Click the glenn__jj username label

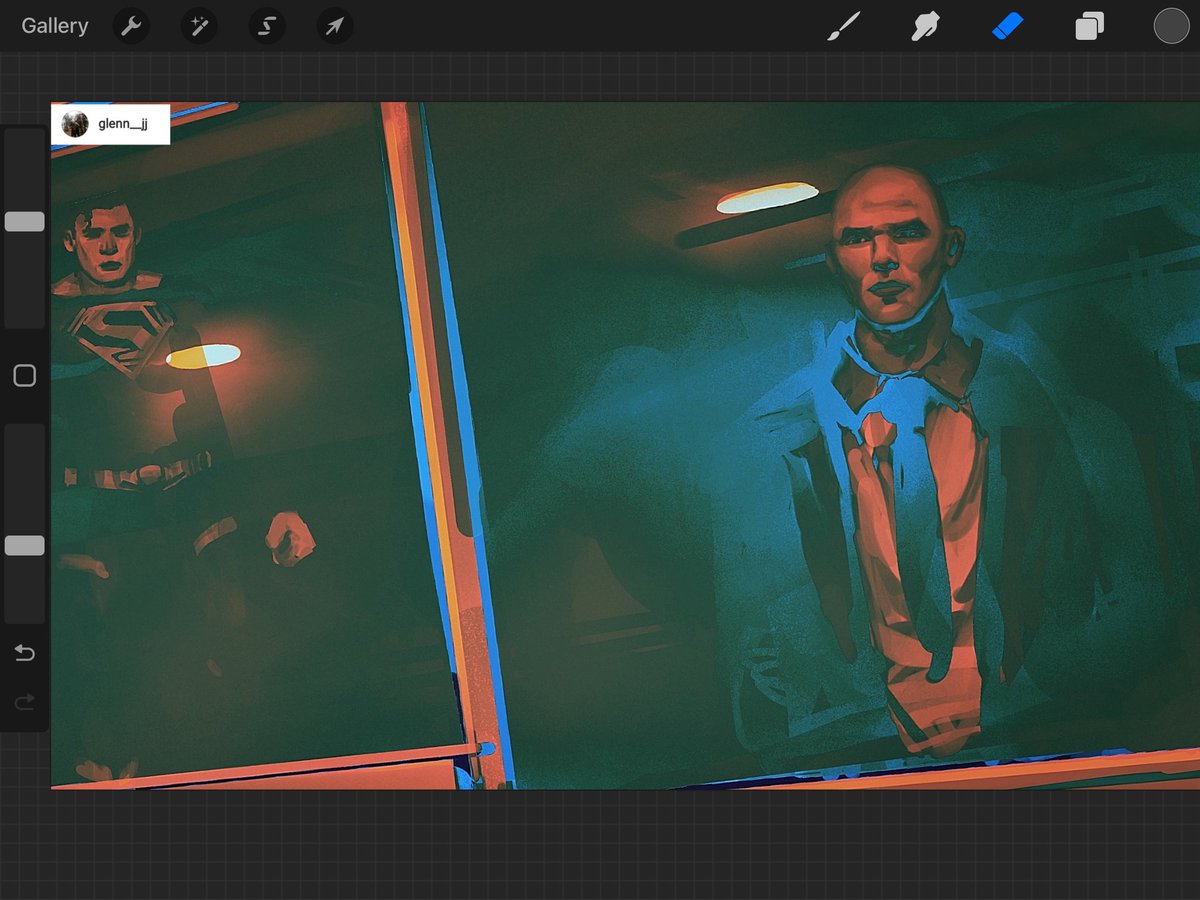click(123, 124)
